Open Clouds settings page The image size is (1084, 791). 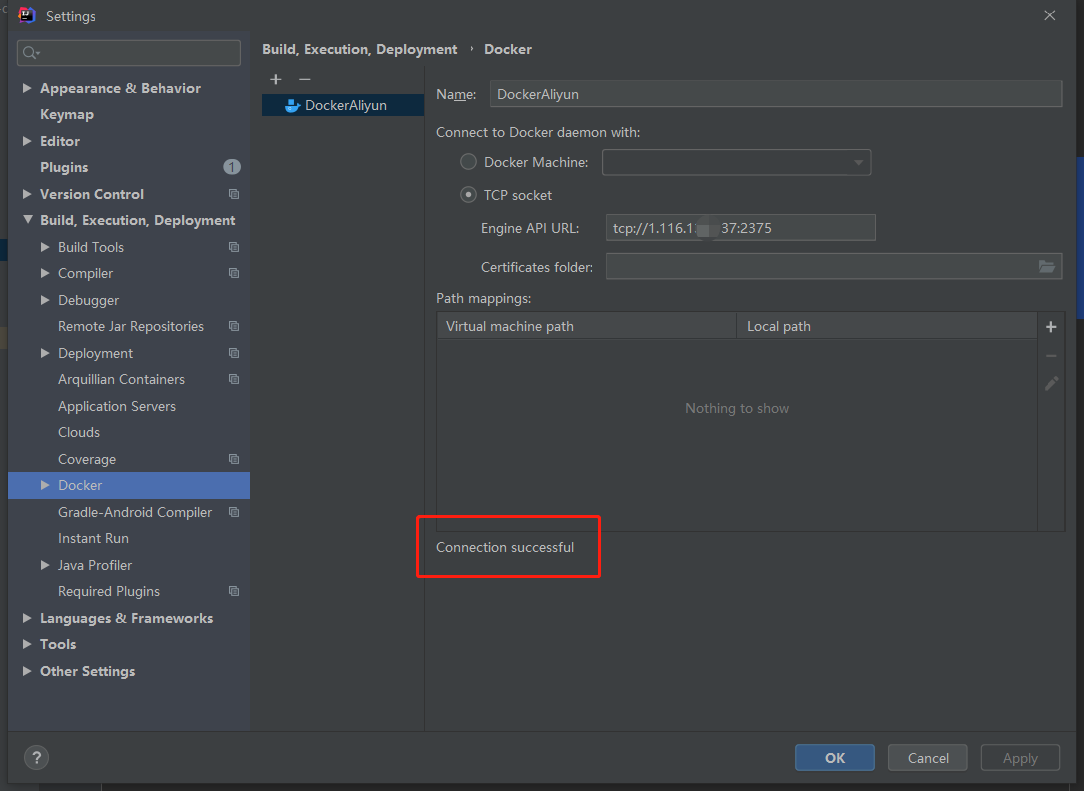coord(79,433)
